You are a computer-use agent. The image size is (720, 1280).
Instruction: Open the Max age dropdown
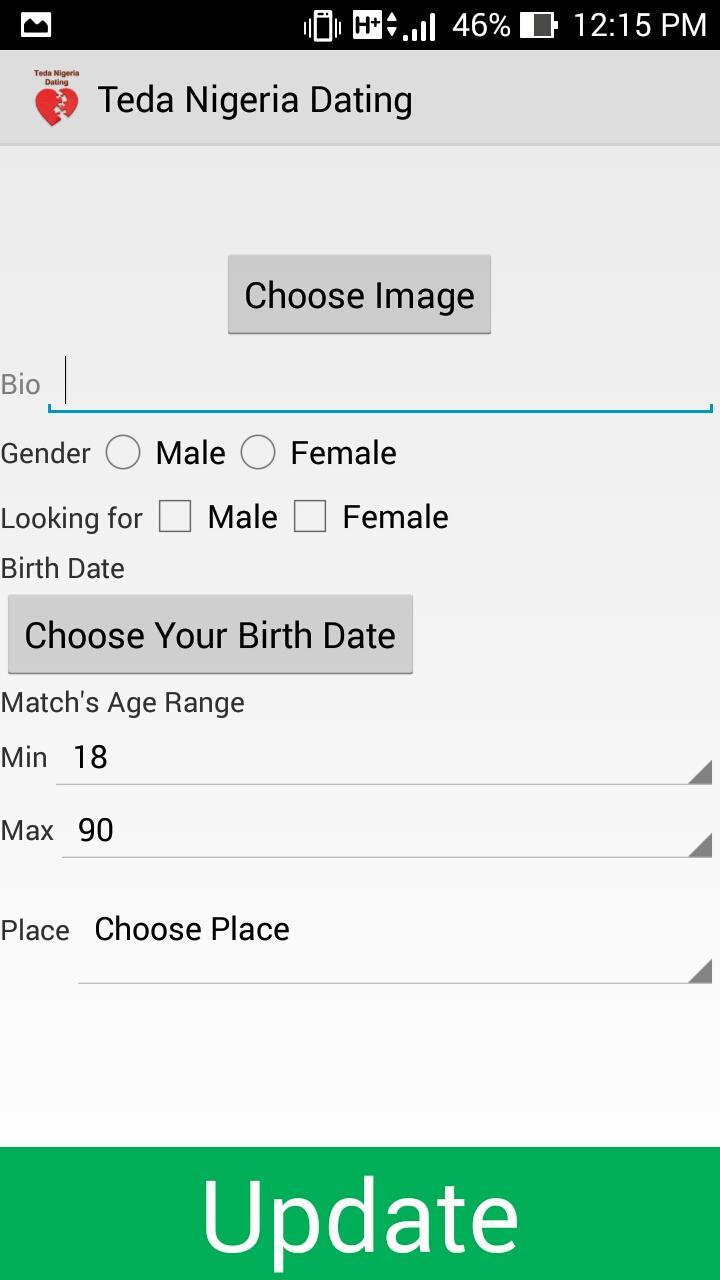(386, 831)
